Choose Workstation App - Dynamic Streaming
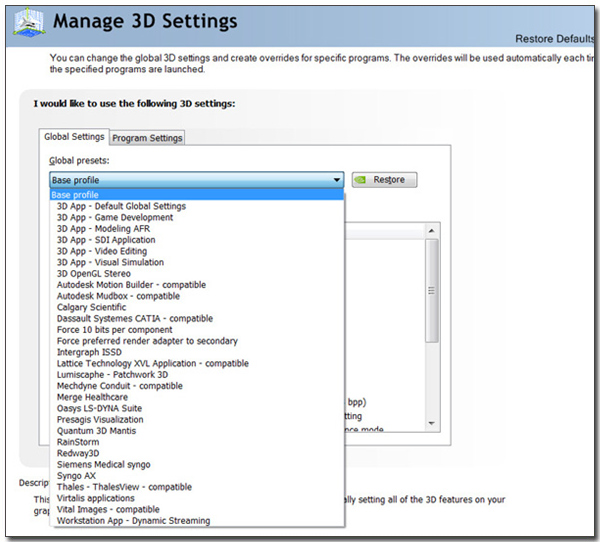The image size is (600, 542). click(x=197, y=521)
